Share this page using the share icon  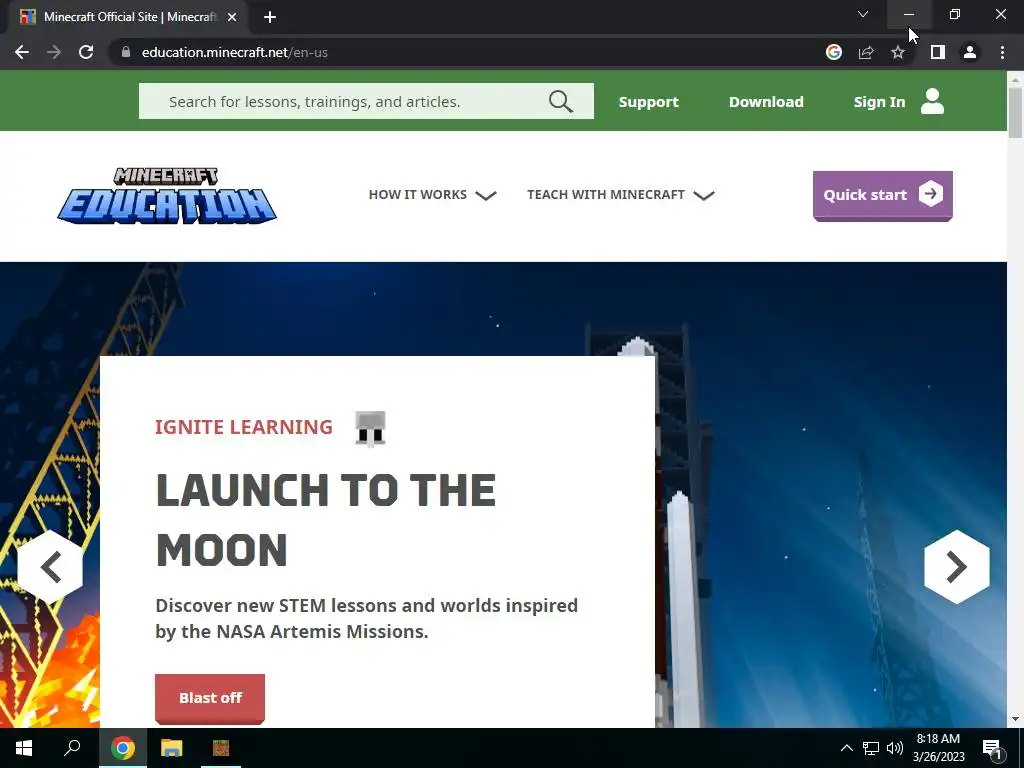click(x=866, y=52)
